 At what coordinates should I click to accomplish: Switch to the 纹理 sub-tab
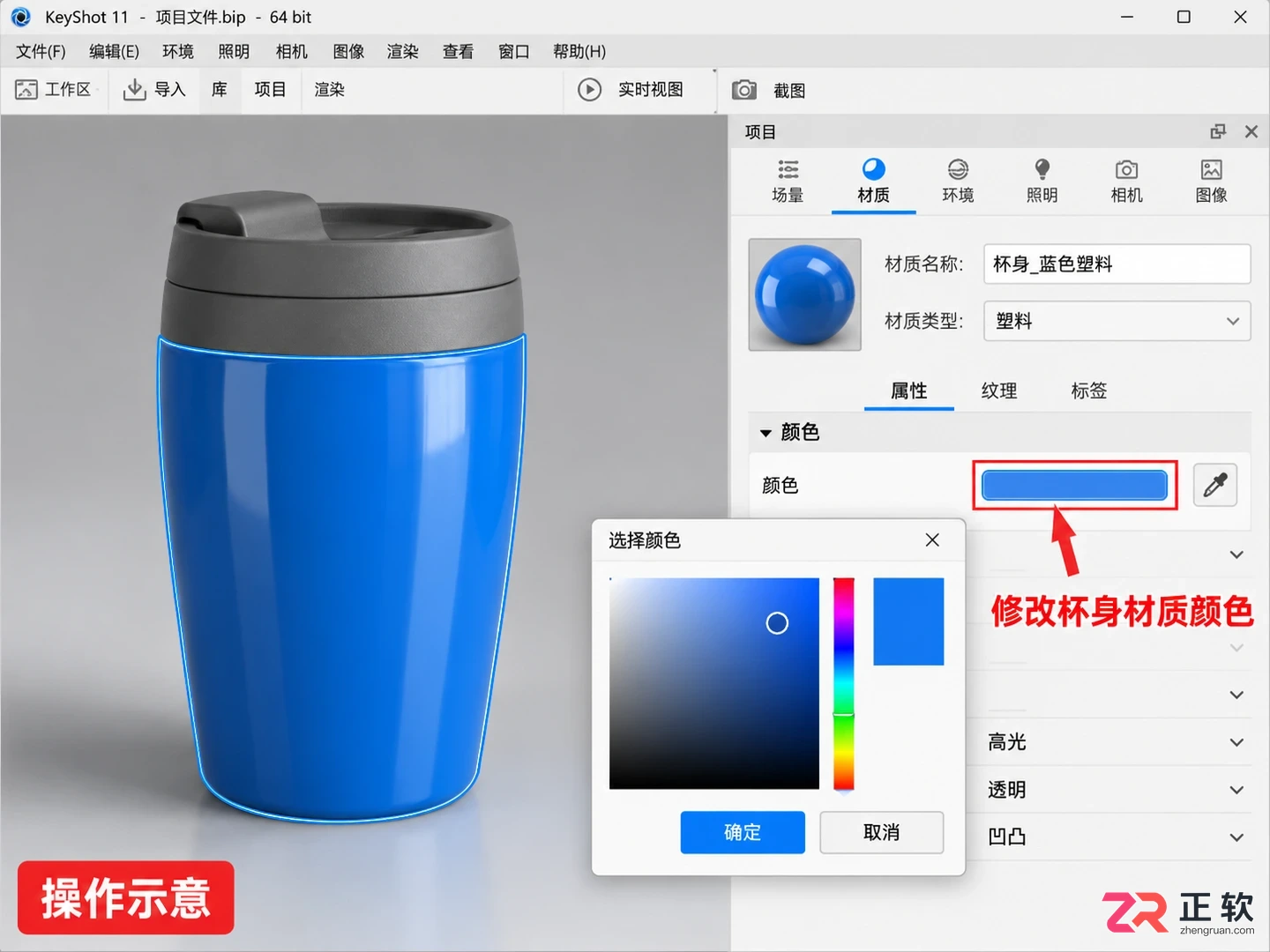(x=999, y=390)
